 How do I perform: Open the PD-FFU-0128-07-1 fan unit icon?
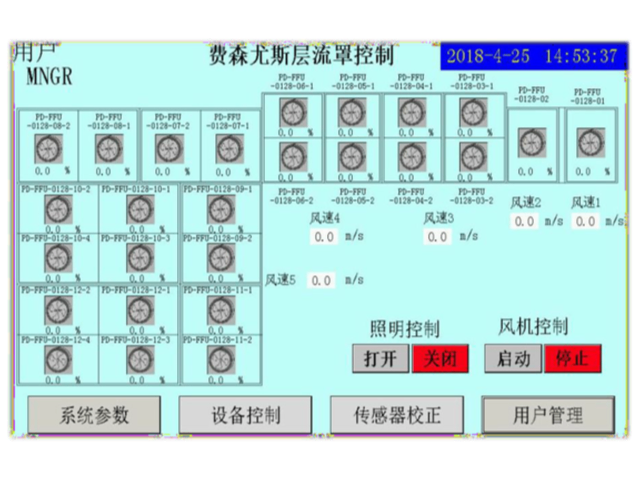coord(230,149)
